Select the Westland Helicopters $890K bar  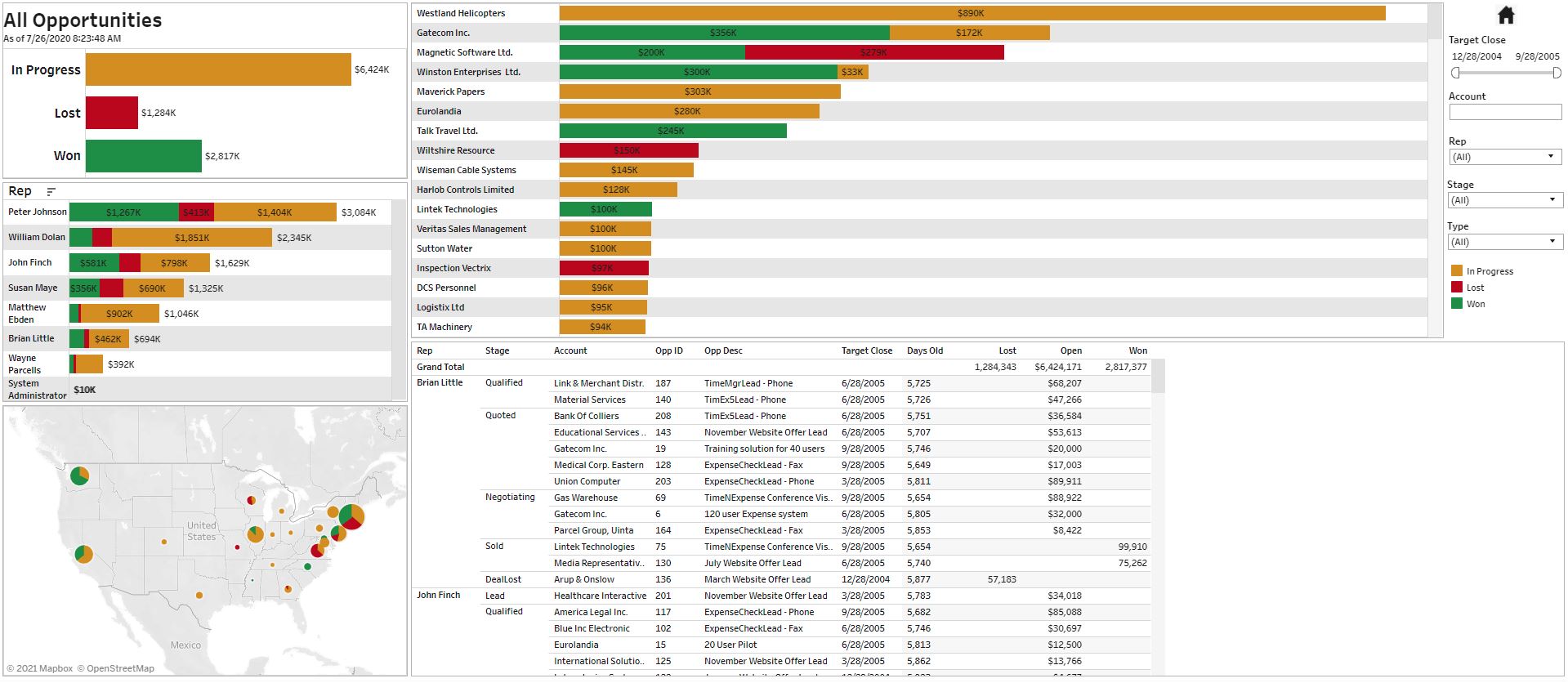(972, 13)
